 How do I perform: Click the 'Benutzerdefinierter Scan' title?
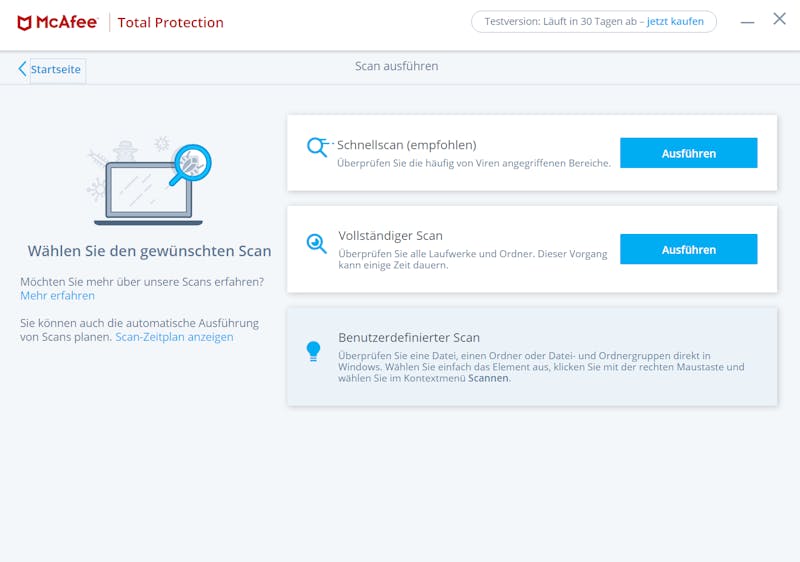click(409, 338)
